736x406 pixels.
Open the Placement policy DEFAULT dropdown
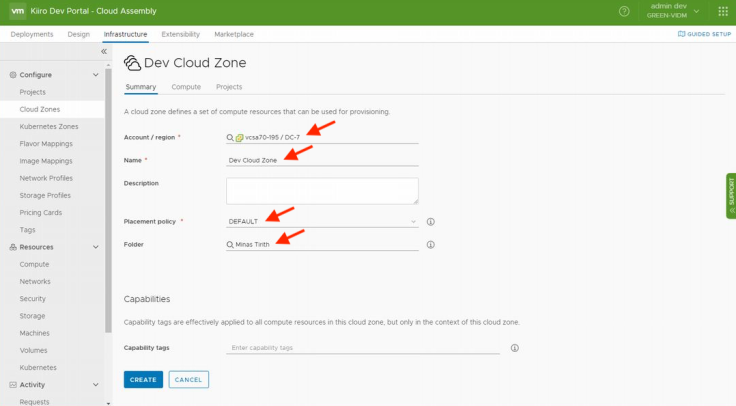(x=322, y=222)
